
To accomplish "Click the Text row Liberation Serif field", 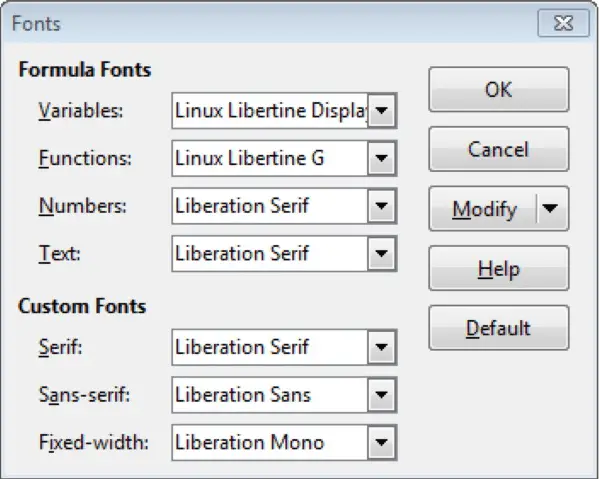I will point(270,254).
